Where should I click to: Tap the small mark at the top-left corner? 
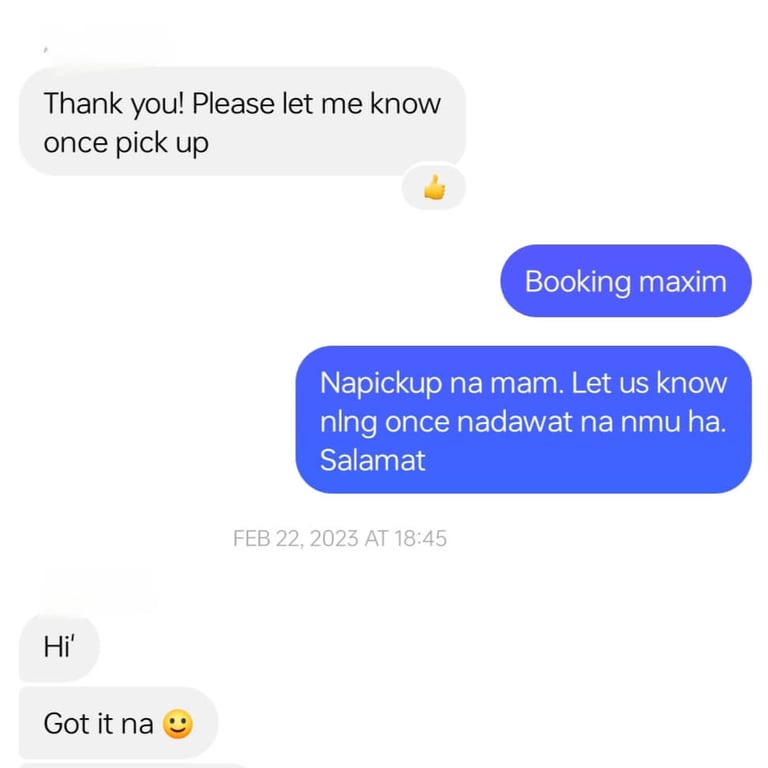click(46, 49)
